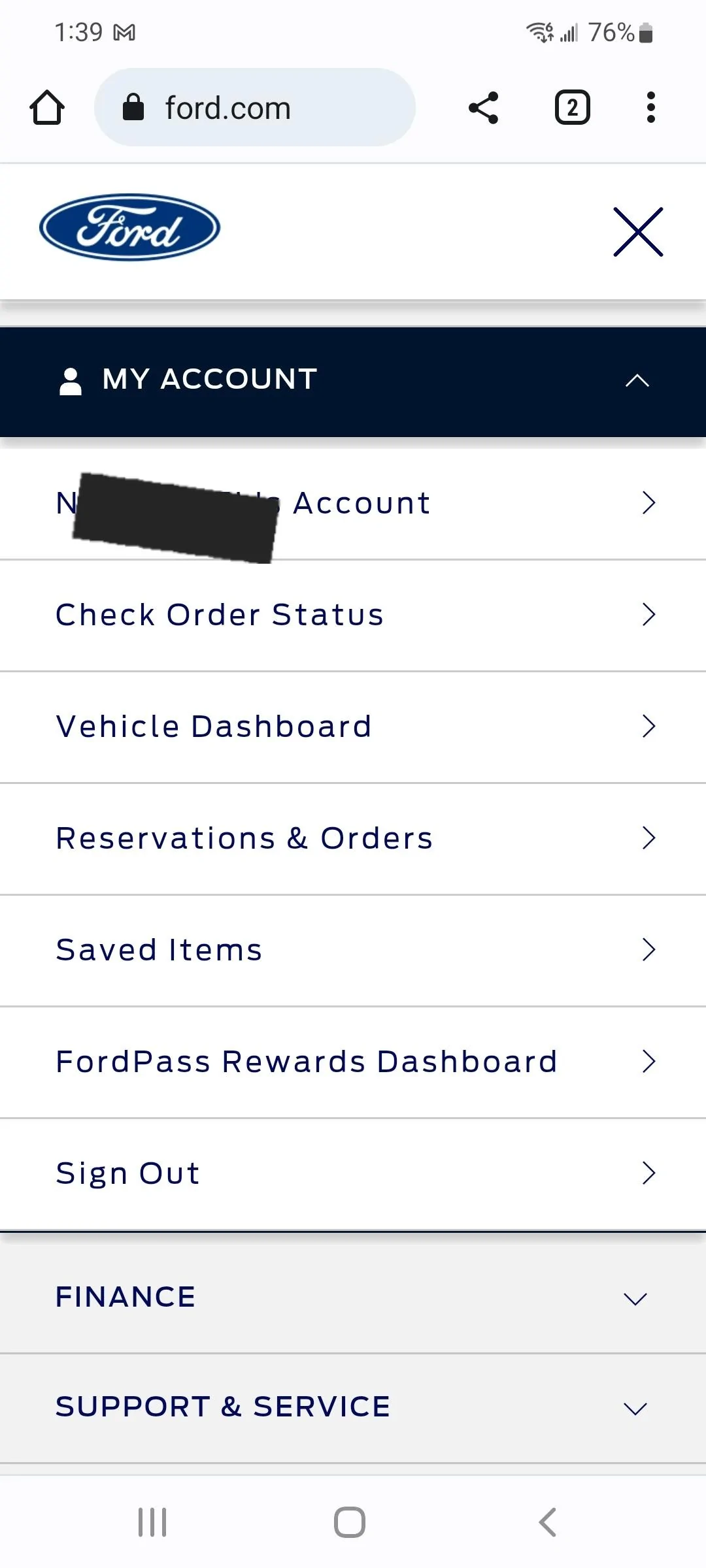Click the Ford oval logo
The image size is (706, 1568).
[x=130, y=227]
